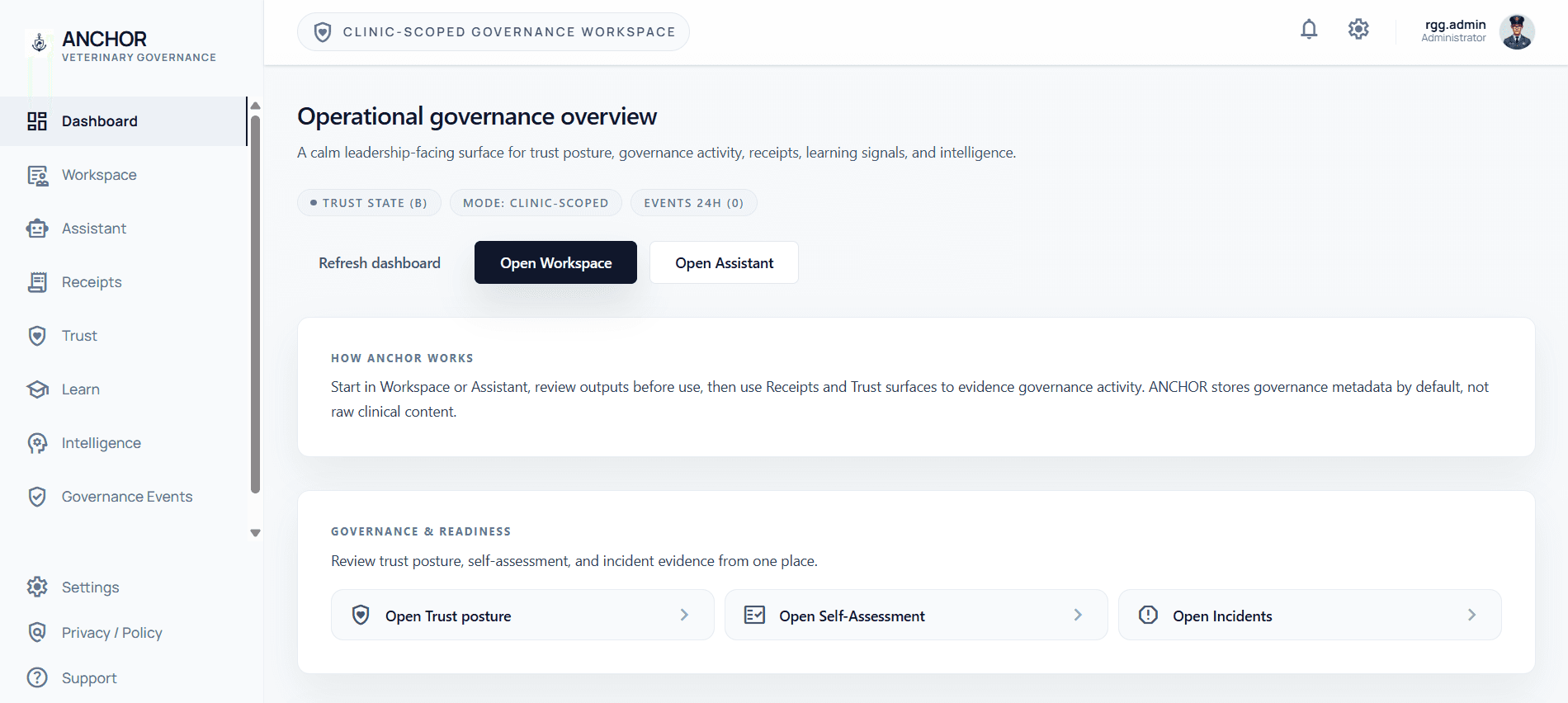Click the dark Open Workspace button
The width and height of the screenshot is (1568, 703).
tap(555, 262)
